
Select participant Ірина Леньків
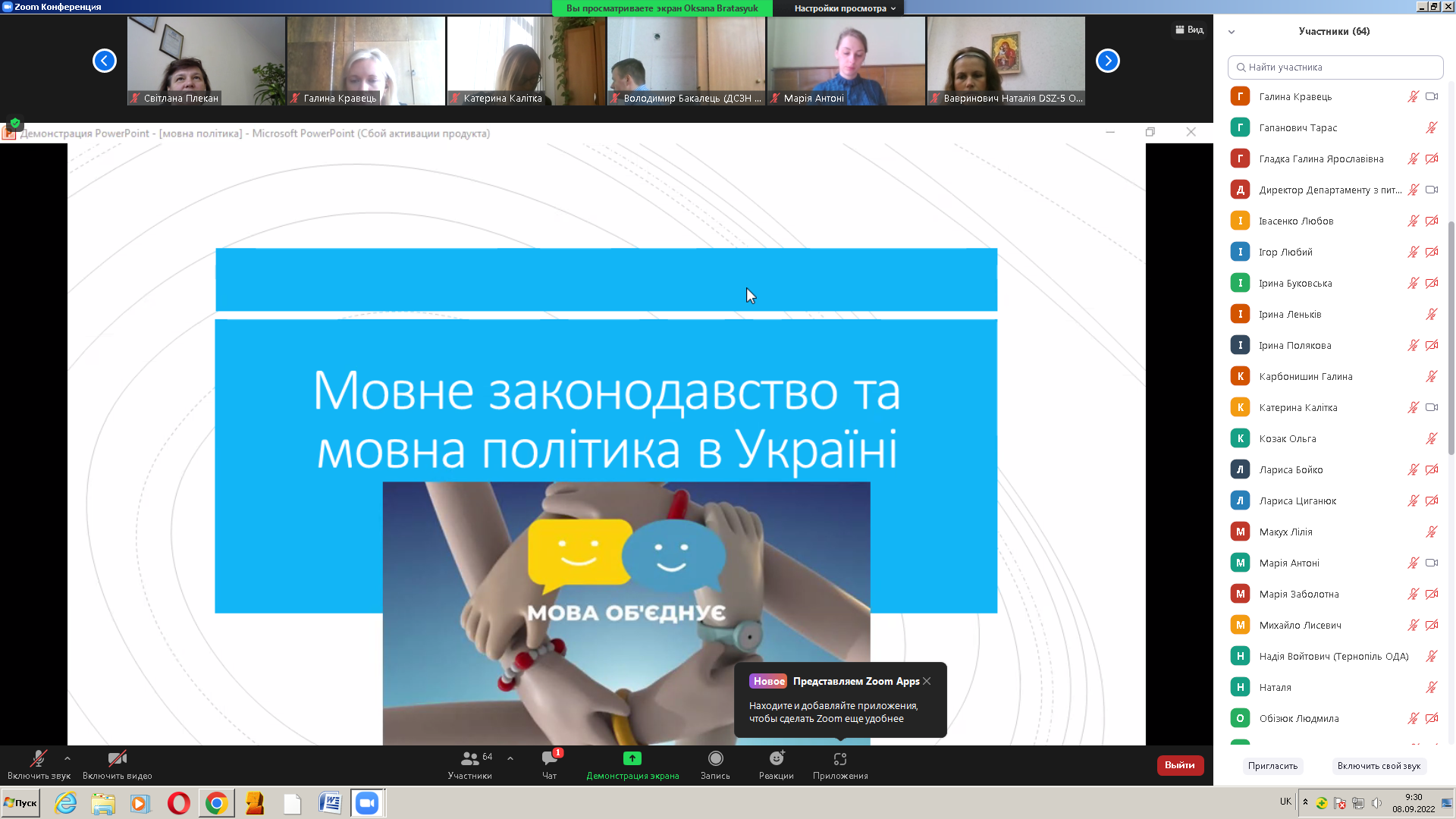(x=1335, y=315)
